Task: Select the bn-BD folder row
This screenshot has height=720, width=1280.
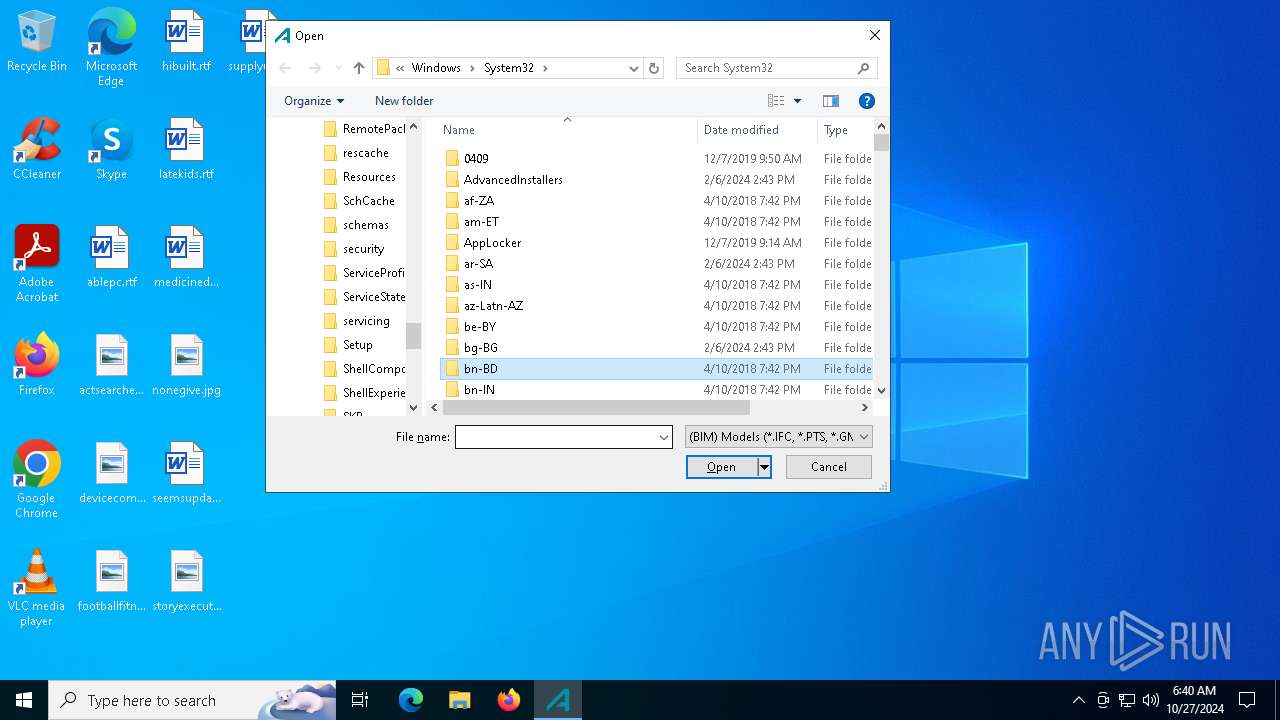Action: 656,369
